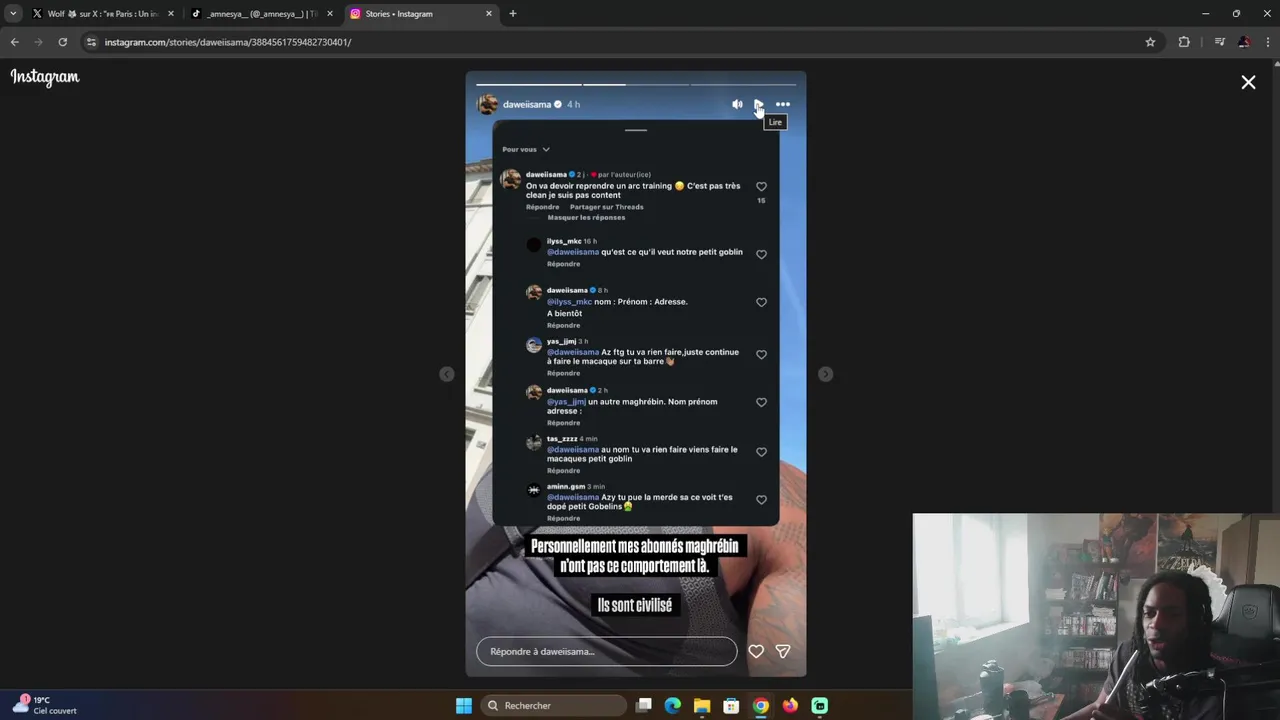Image resolution: width=1280 pixels, height=720 pixels.
Task: Open the story three-dot options menu
Action: coord(783,104)
